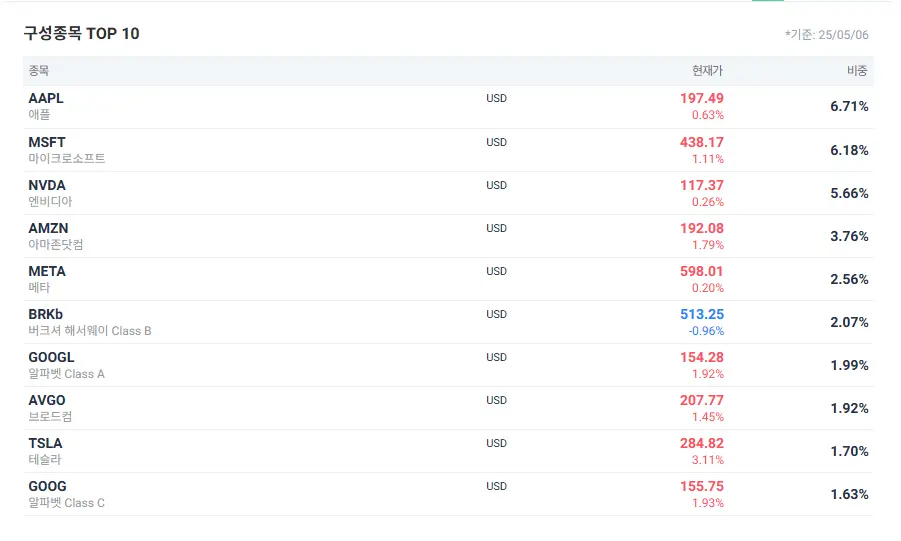Click AAPL price 197.49

click(x=702, y=98)
